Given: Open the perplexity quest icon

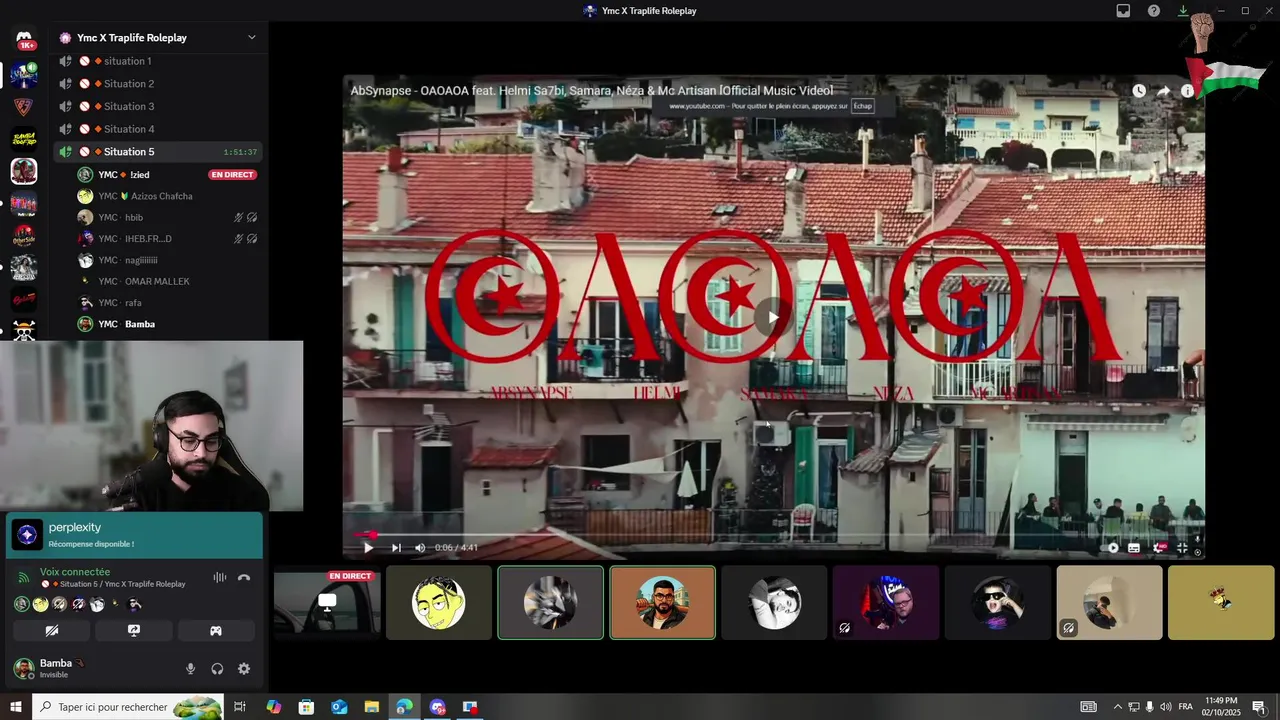Looking at the screenshot, I should click(27, 535).
